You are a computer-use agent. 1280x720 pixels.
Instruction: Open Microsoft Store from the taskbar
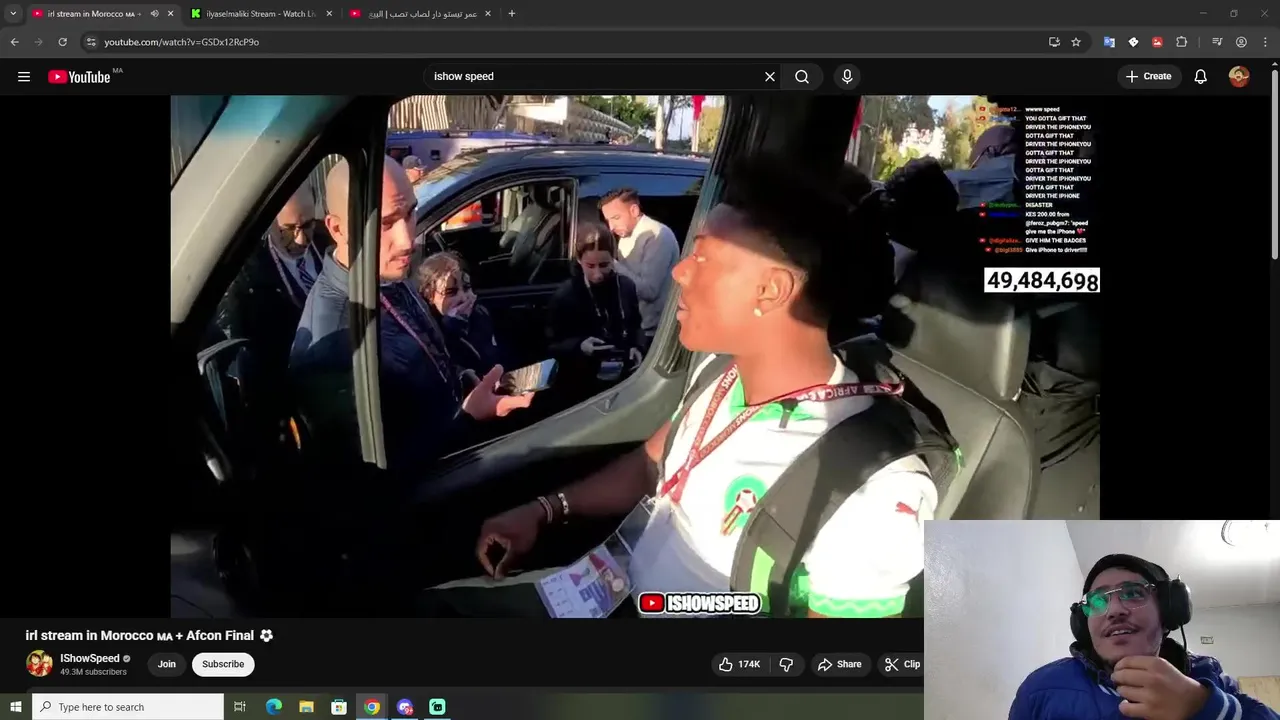pos(339,707)
